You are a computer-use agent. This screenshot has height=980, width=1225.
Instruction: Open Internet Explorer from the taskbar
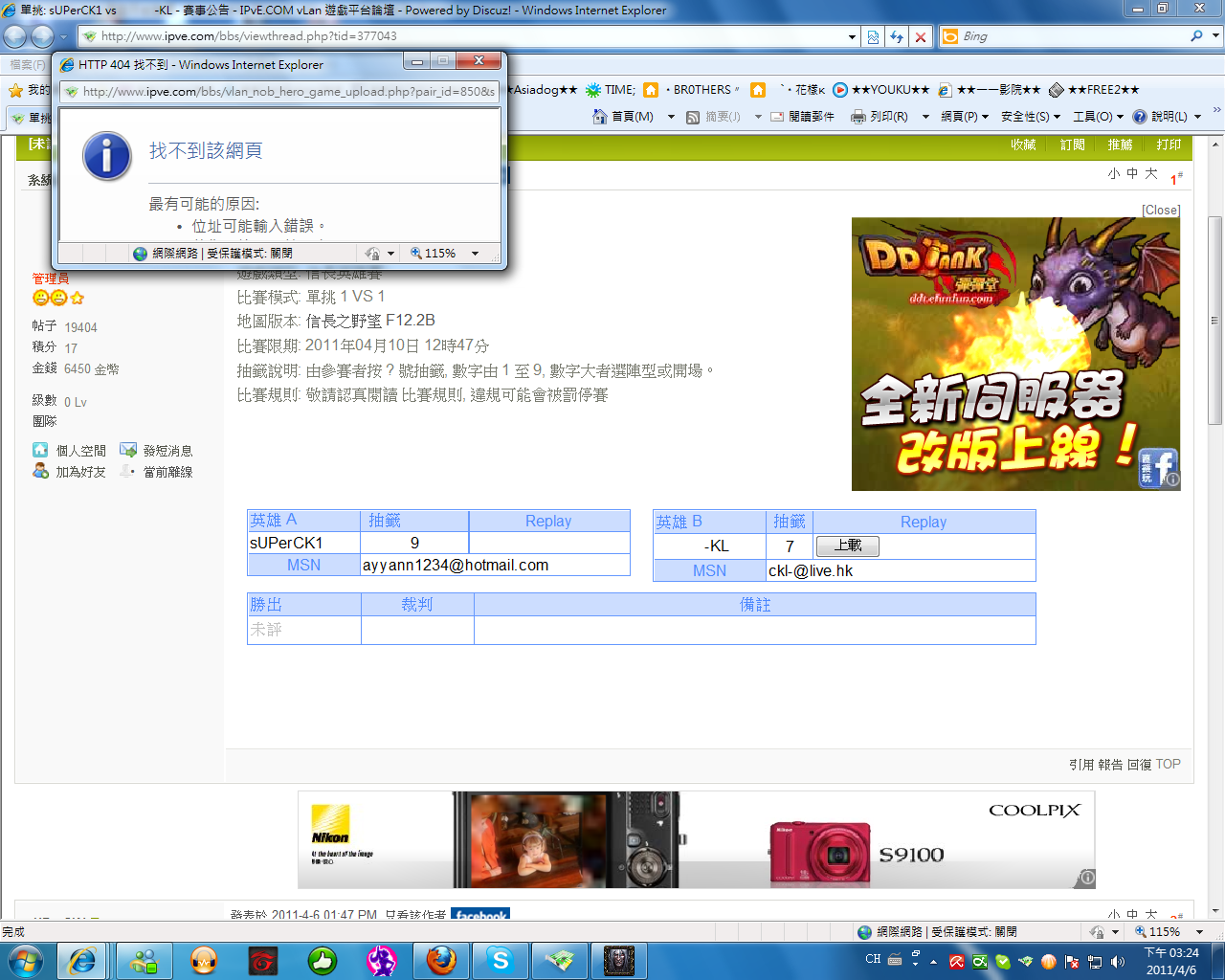point(82,960)
